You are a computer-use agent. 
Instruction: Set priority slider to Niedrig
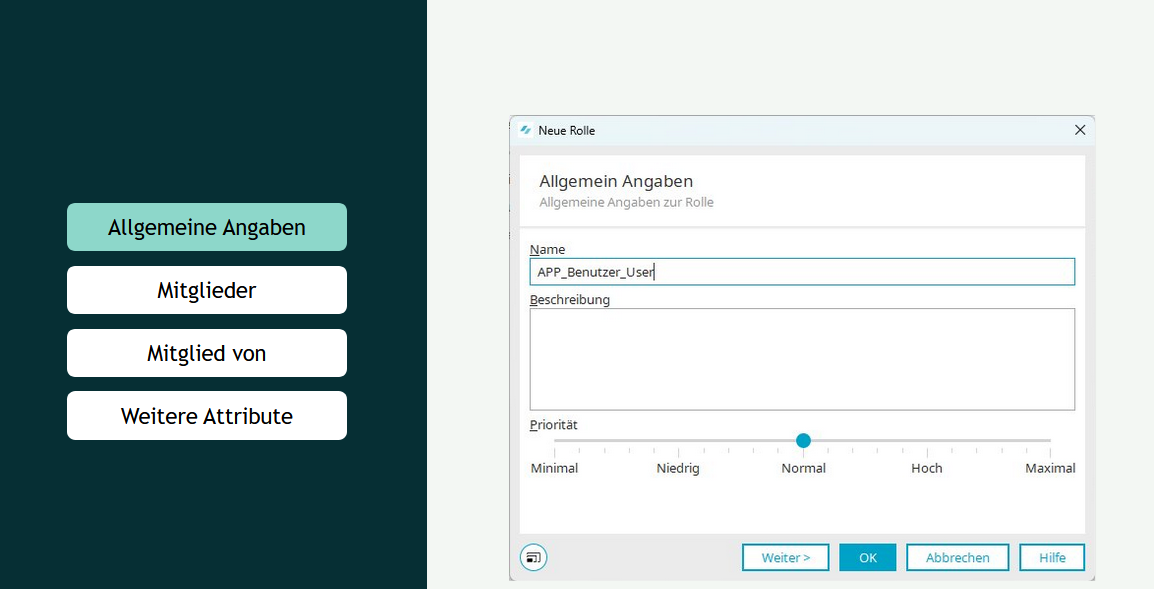click(679, 441)
